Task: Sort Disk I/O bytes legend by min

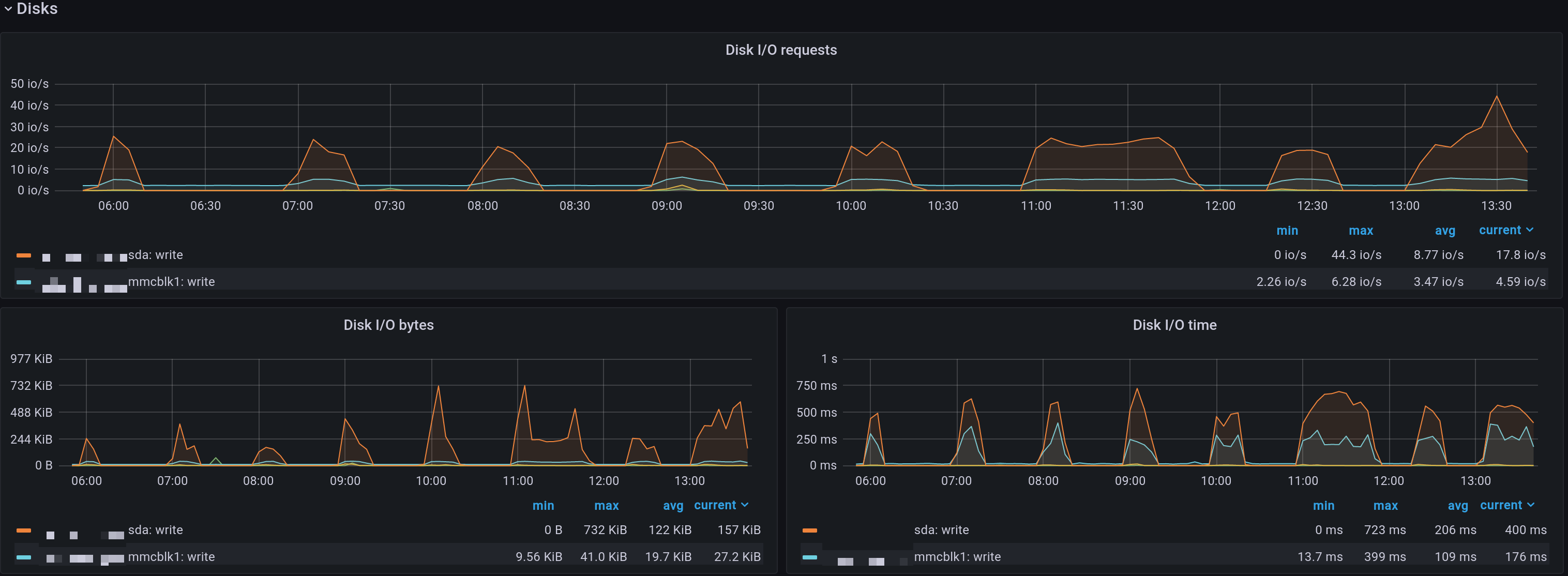Action: 543,506
